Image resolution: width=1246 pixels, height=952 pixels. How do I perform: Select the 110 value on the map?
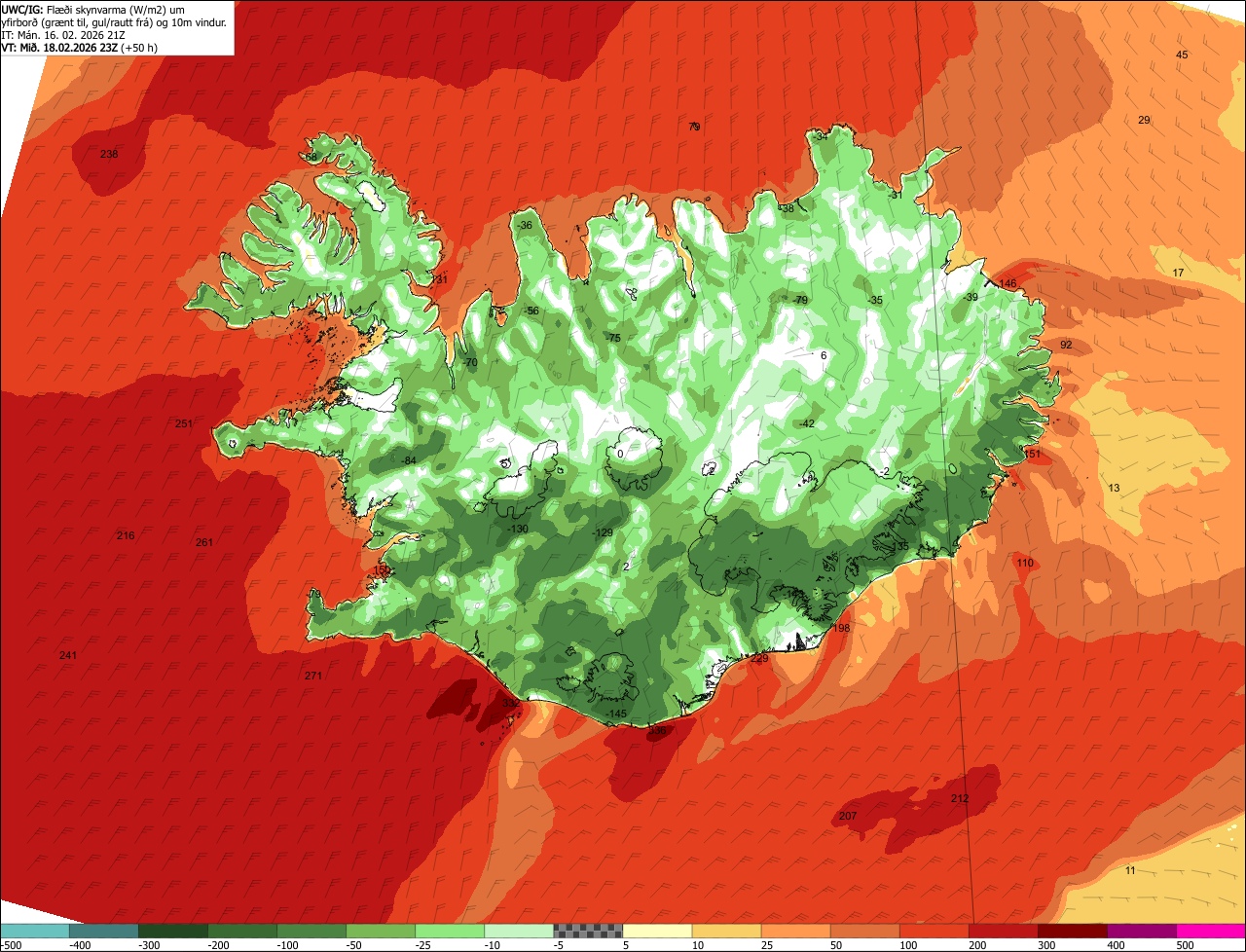point(1025,564)
